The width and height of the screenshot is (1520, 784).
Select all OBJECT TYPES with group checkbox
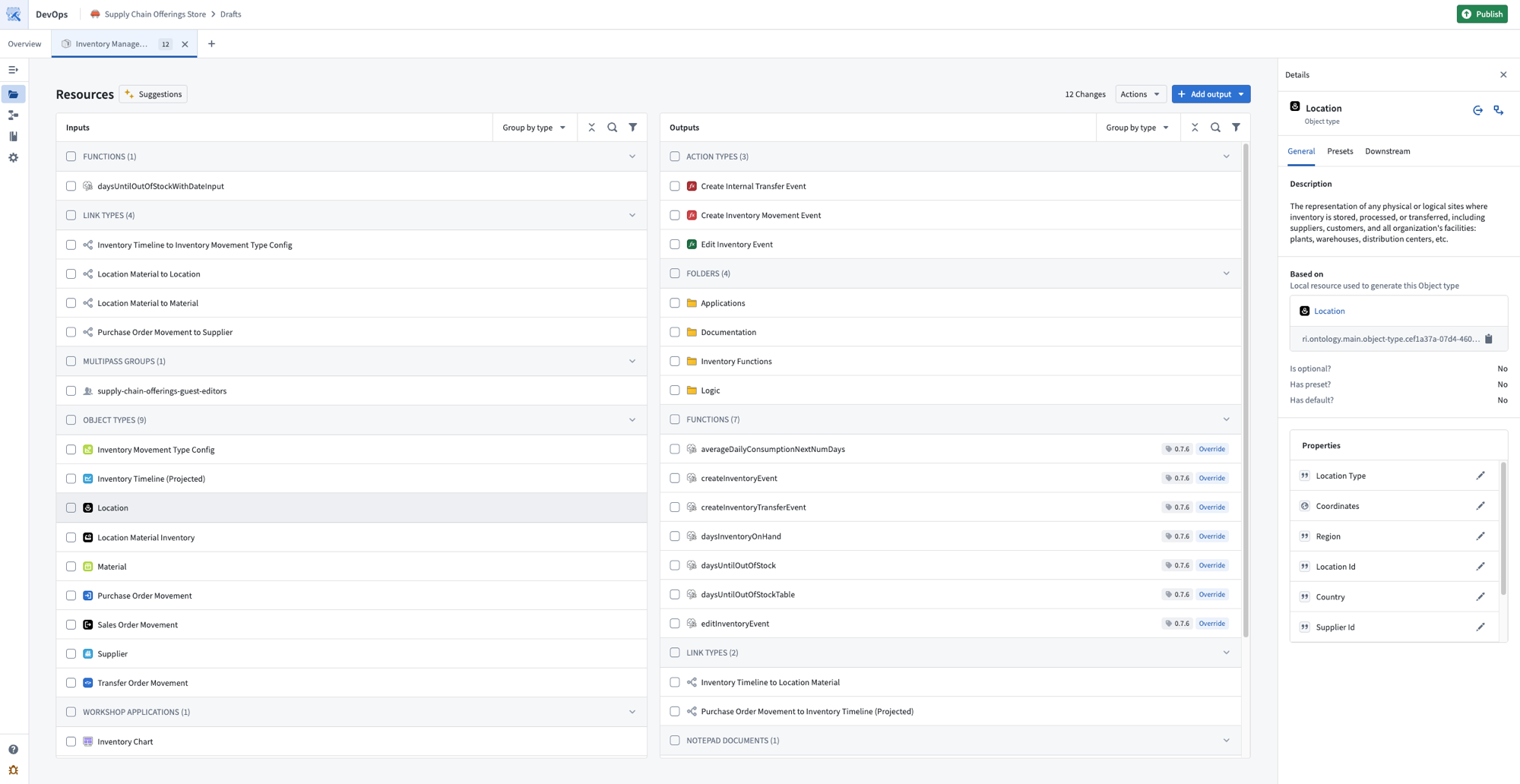point(71,420)
